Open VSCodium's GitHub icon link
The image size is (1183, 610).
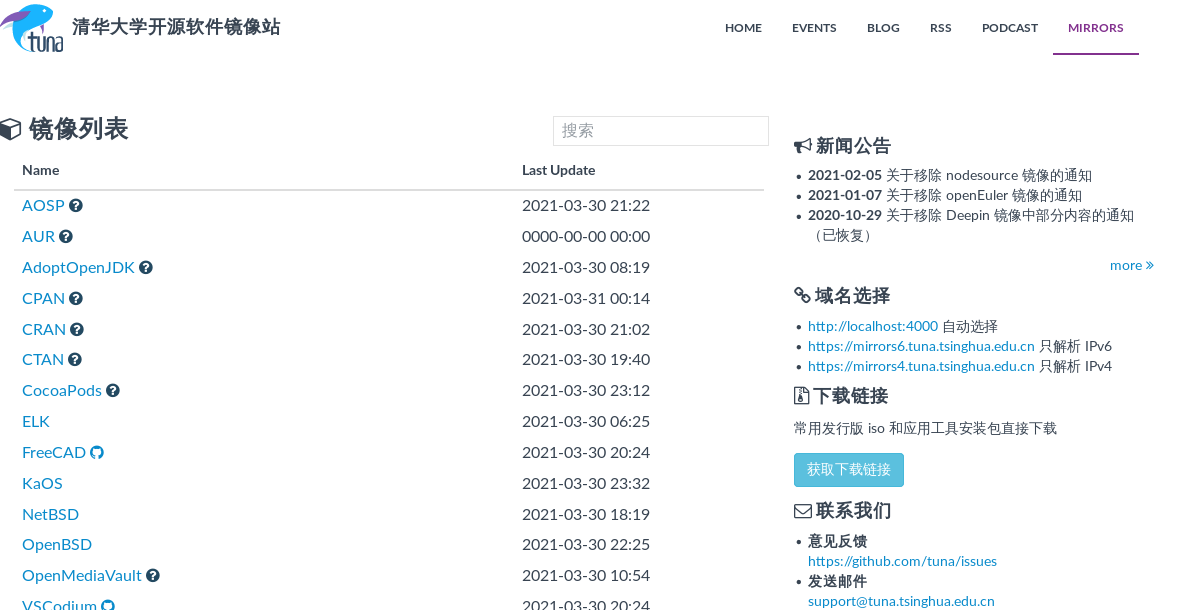(x=110, y=604)
